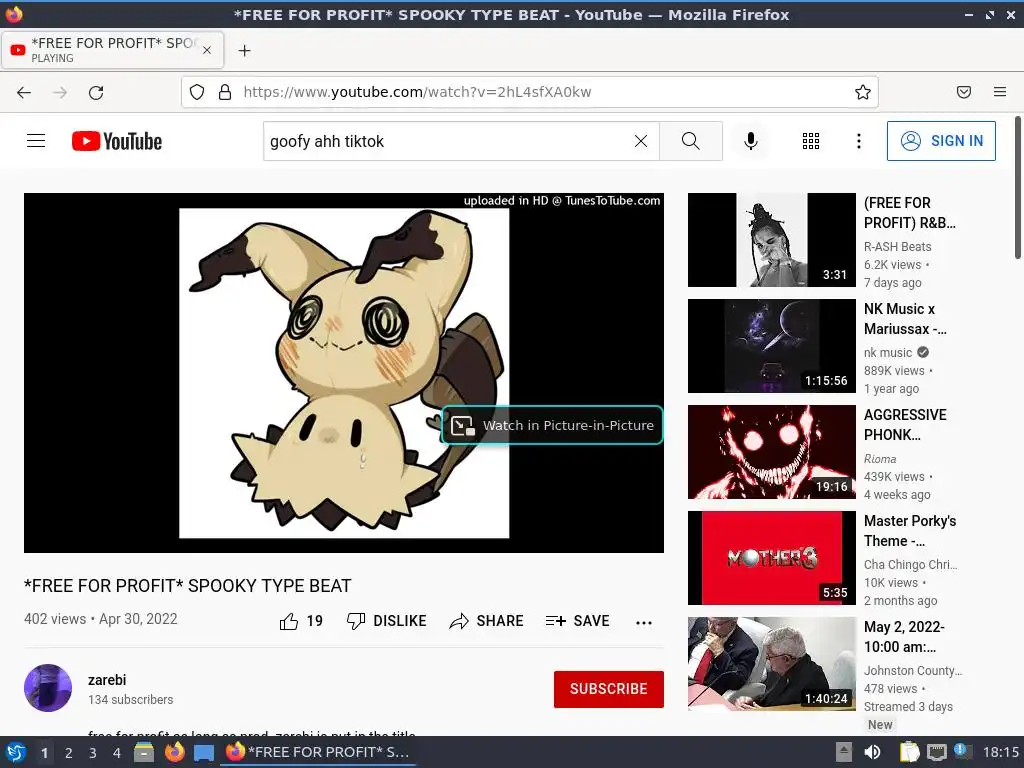The image size is (1024, 768).
Task: Click the Rioma channel name
Action: pos(880,459)
